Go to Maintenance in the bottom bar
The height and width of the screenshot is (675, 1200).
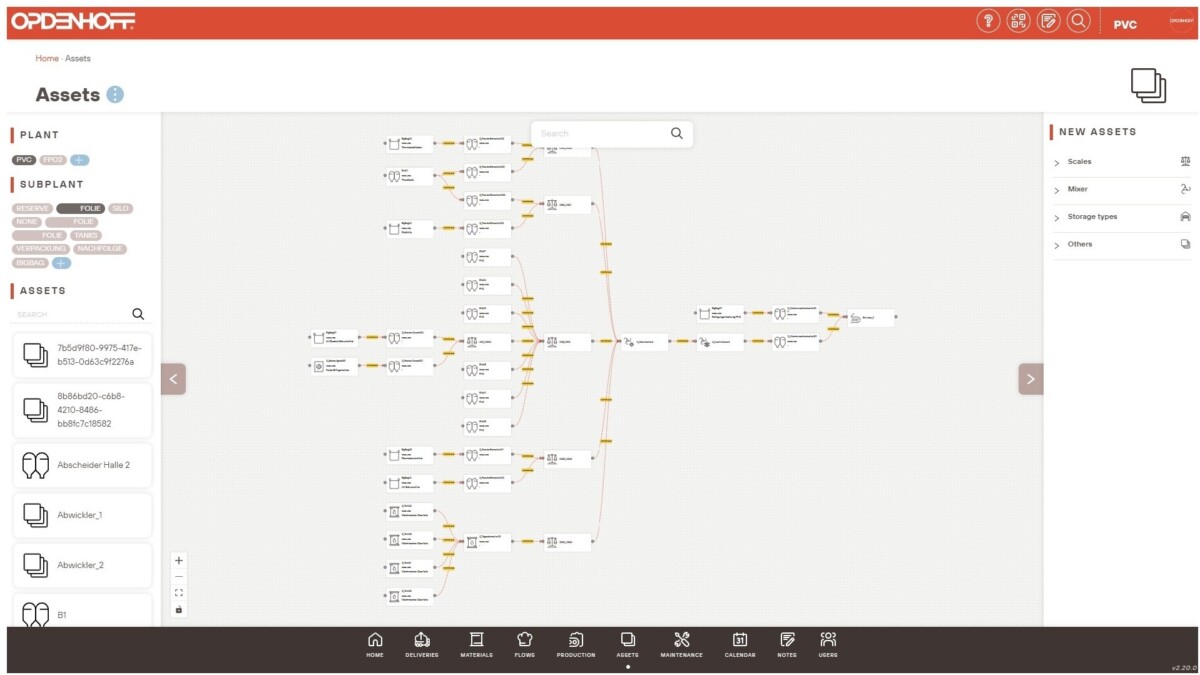coord(681,645)
